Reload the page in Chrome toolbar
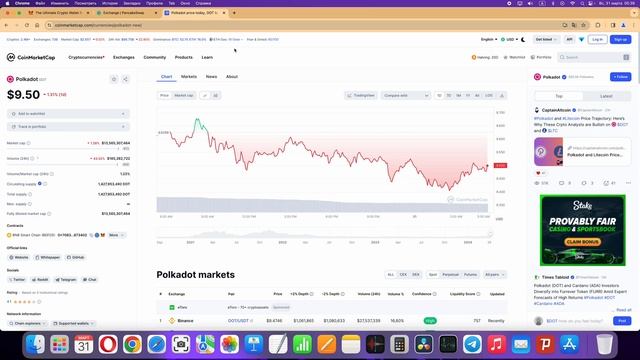The height and width of the screenshot is (360, 640). point(27,25)
